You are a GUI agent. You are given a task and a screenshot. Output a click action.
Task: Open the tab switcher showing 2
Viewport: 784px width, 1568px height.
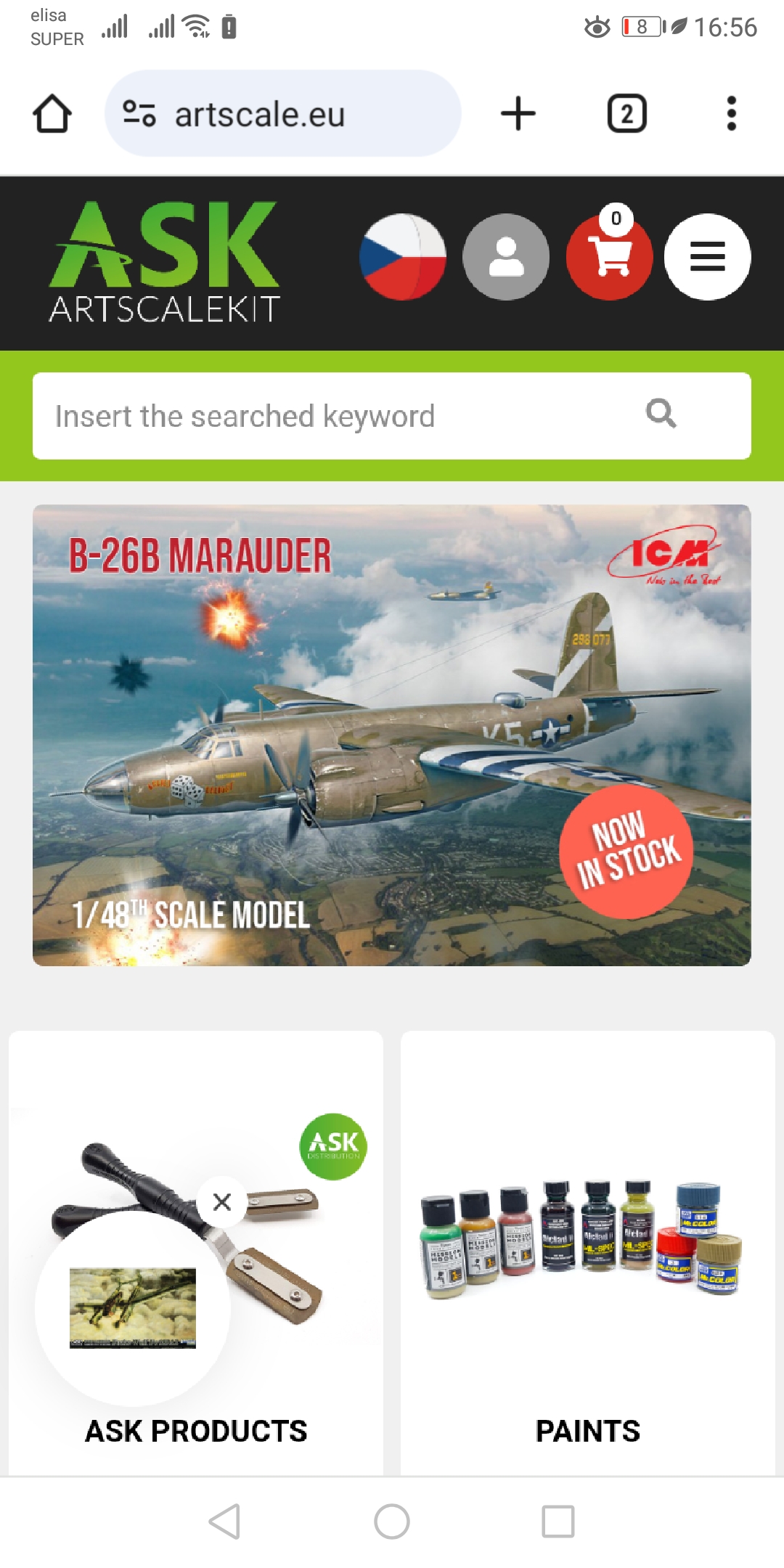point(627,114)
